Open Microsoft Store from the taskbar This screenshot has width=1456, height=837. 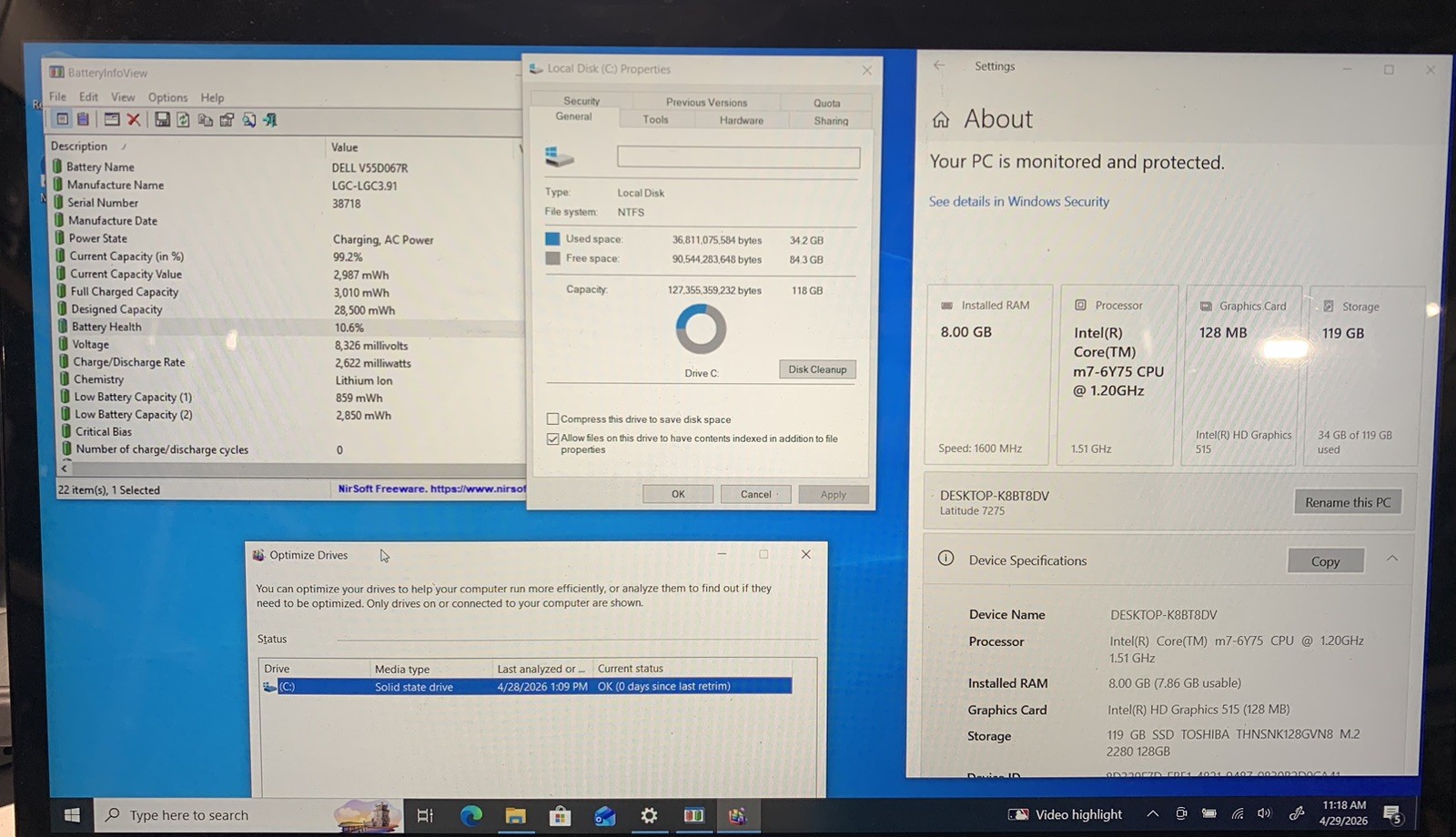[x=560, y=815]
